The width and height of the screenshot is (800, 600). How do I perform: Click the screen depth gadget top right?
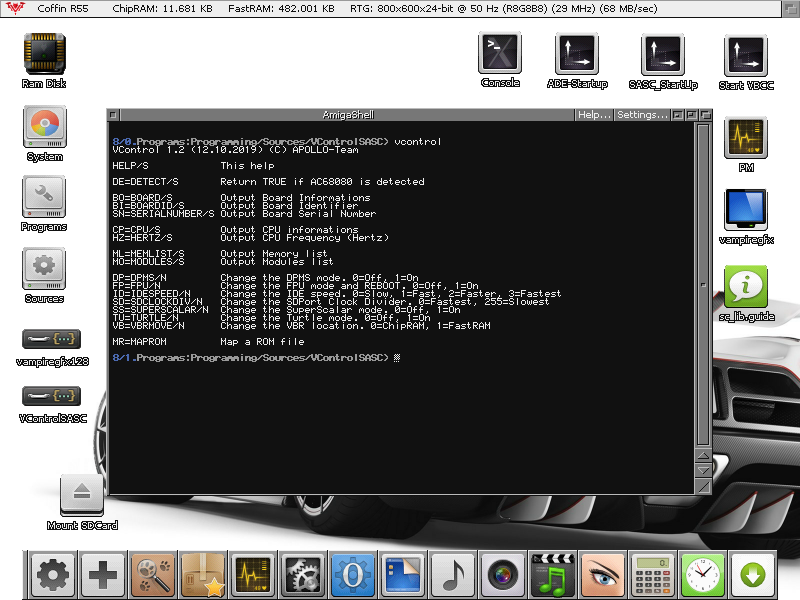tap(790, 9)
